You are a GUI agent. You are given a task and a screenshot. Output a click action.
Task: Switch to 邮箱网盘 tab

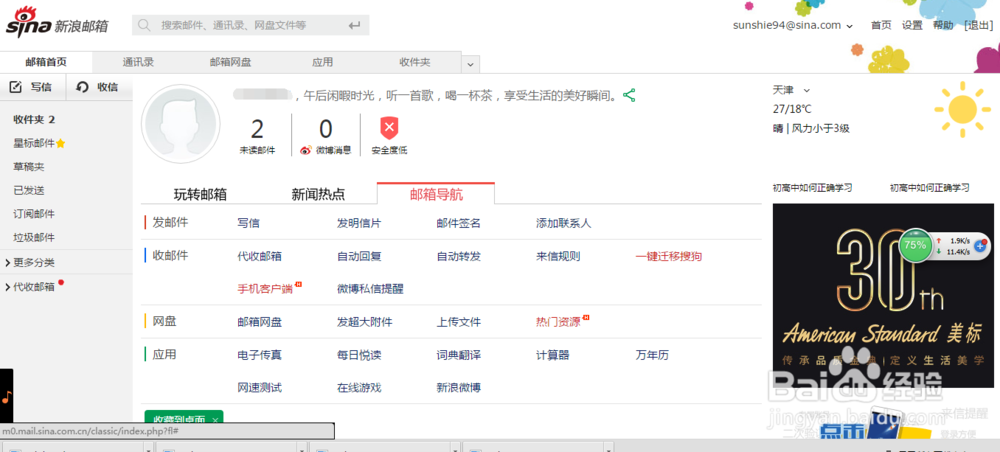[230, 62]
